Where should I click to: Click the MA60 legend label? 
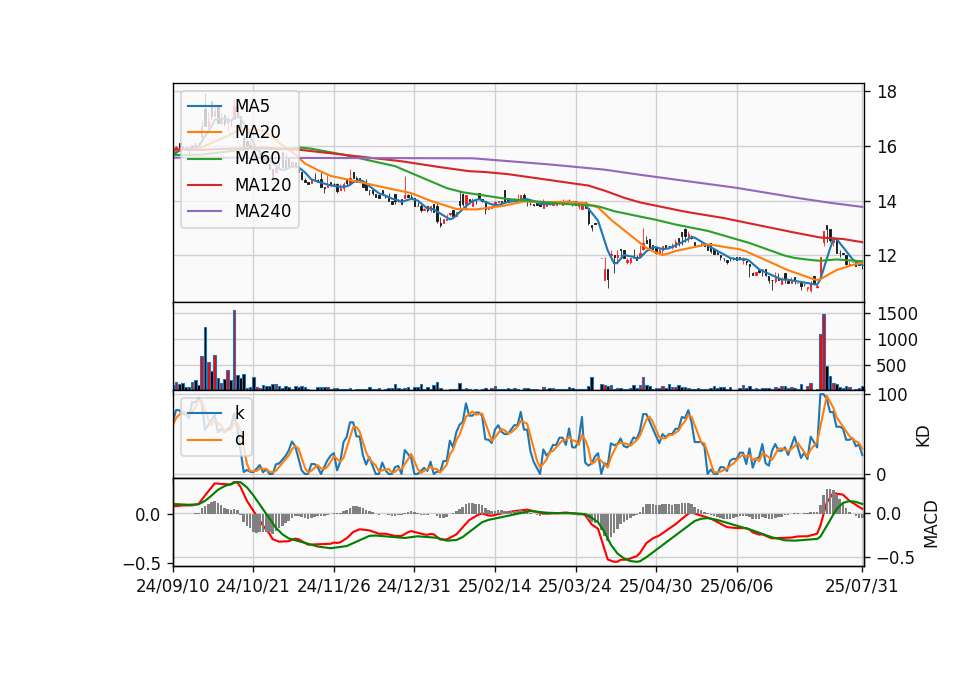click(x=258, y=159)
